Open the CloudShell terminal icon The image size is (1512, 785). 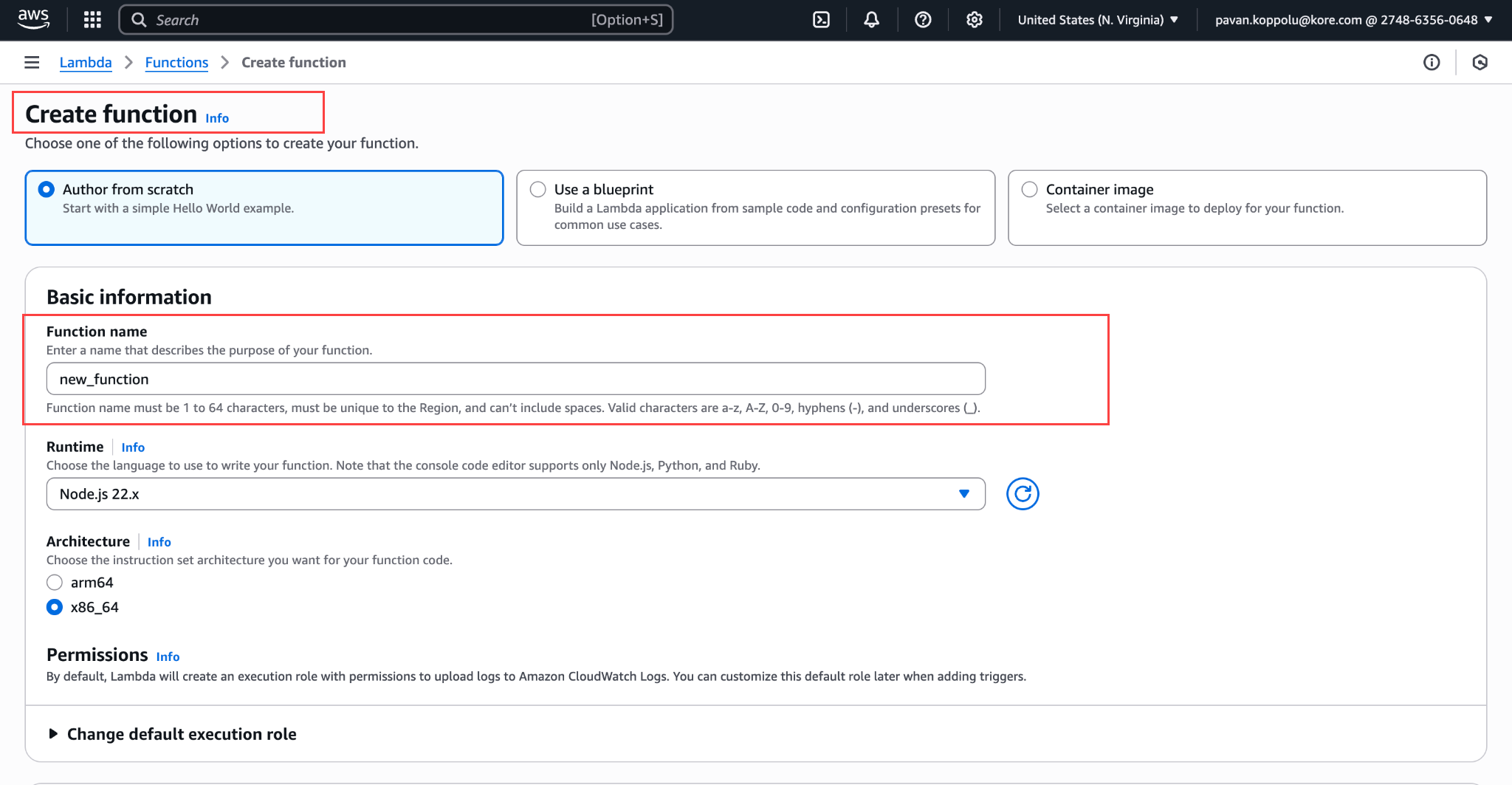coord(821,20)
